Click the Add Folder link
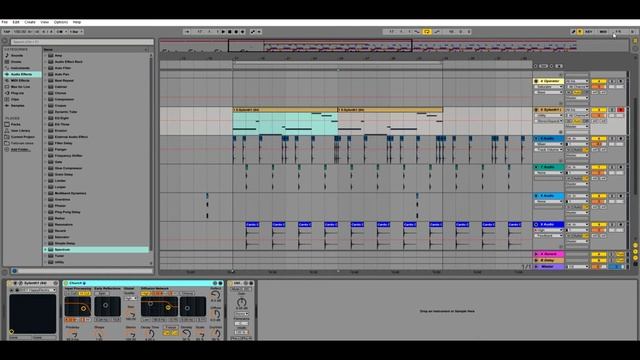640x360 pixels. tap(20, 149)
